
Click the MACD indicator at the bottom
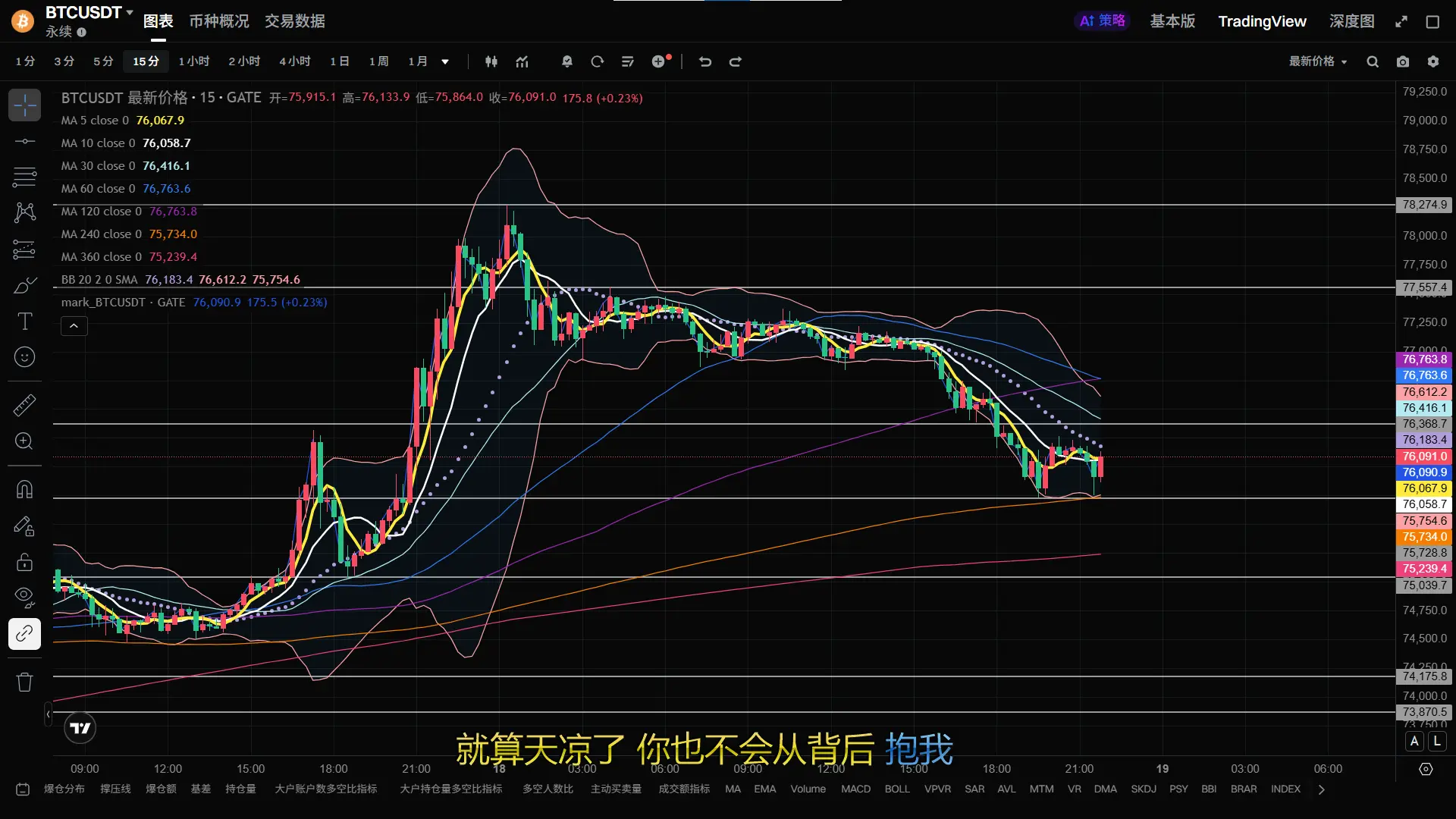[855, 789]
